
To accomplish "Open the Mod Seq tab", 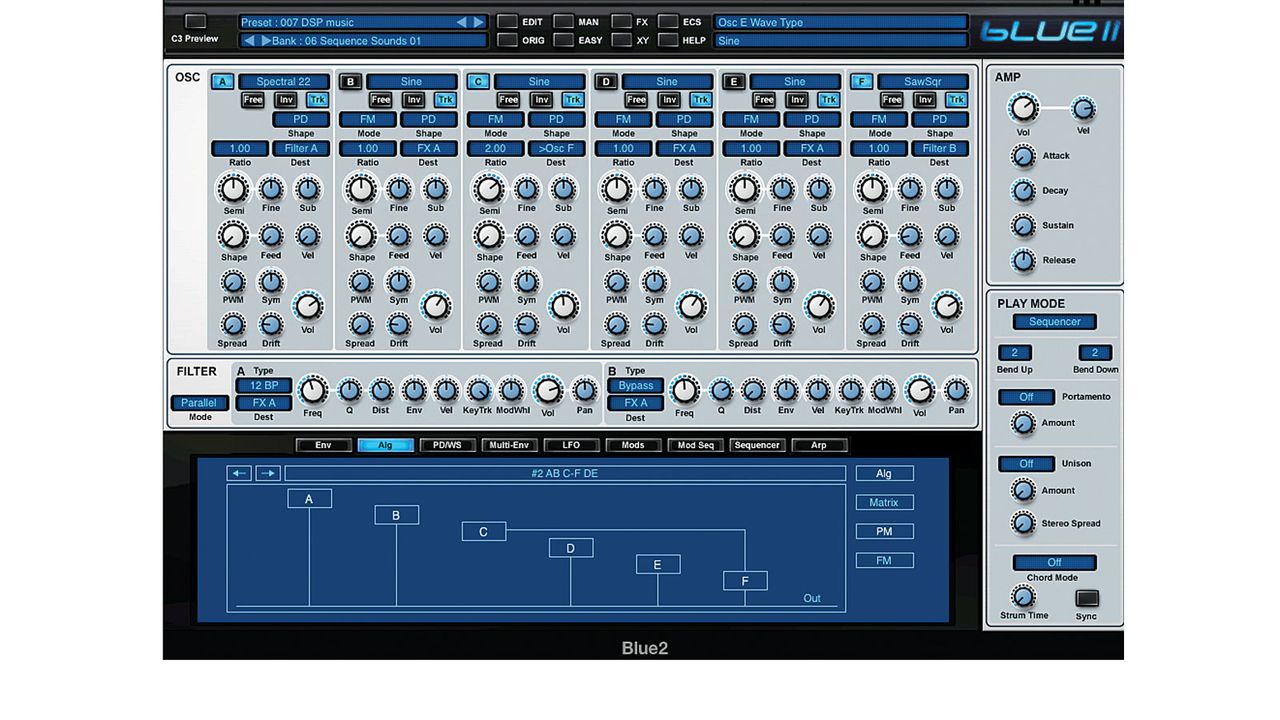I will point(695,445).
